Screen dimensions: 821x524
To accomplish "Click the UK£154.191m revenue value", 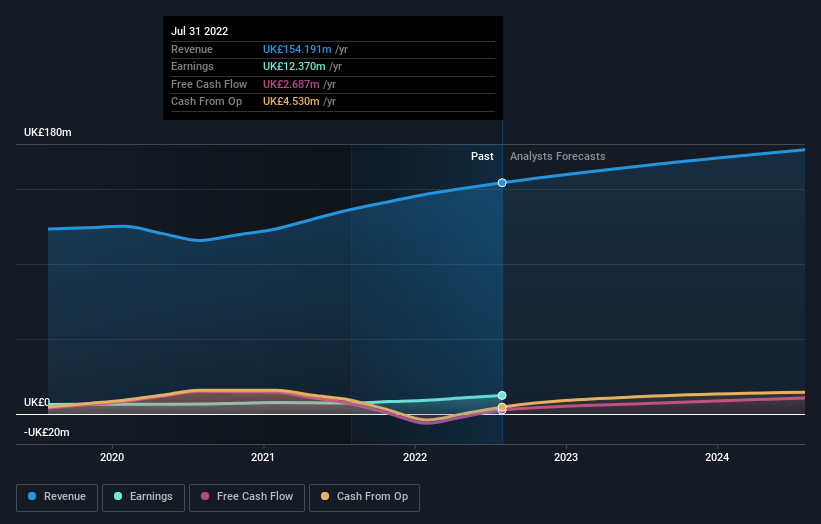I will [297, 49].
